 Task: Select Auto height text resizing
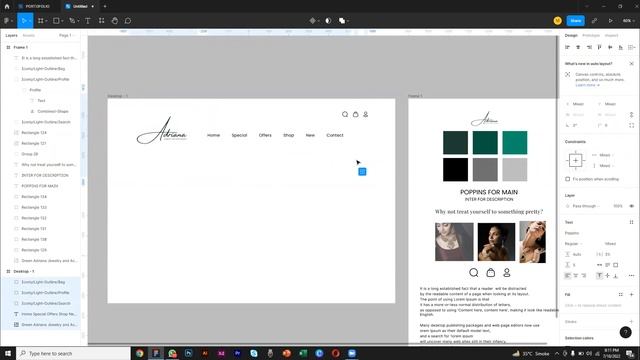click(607, 265)
